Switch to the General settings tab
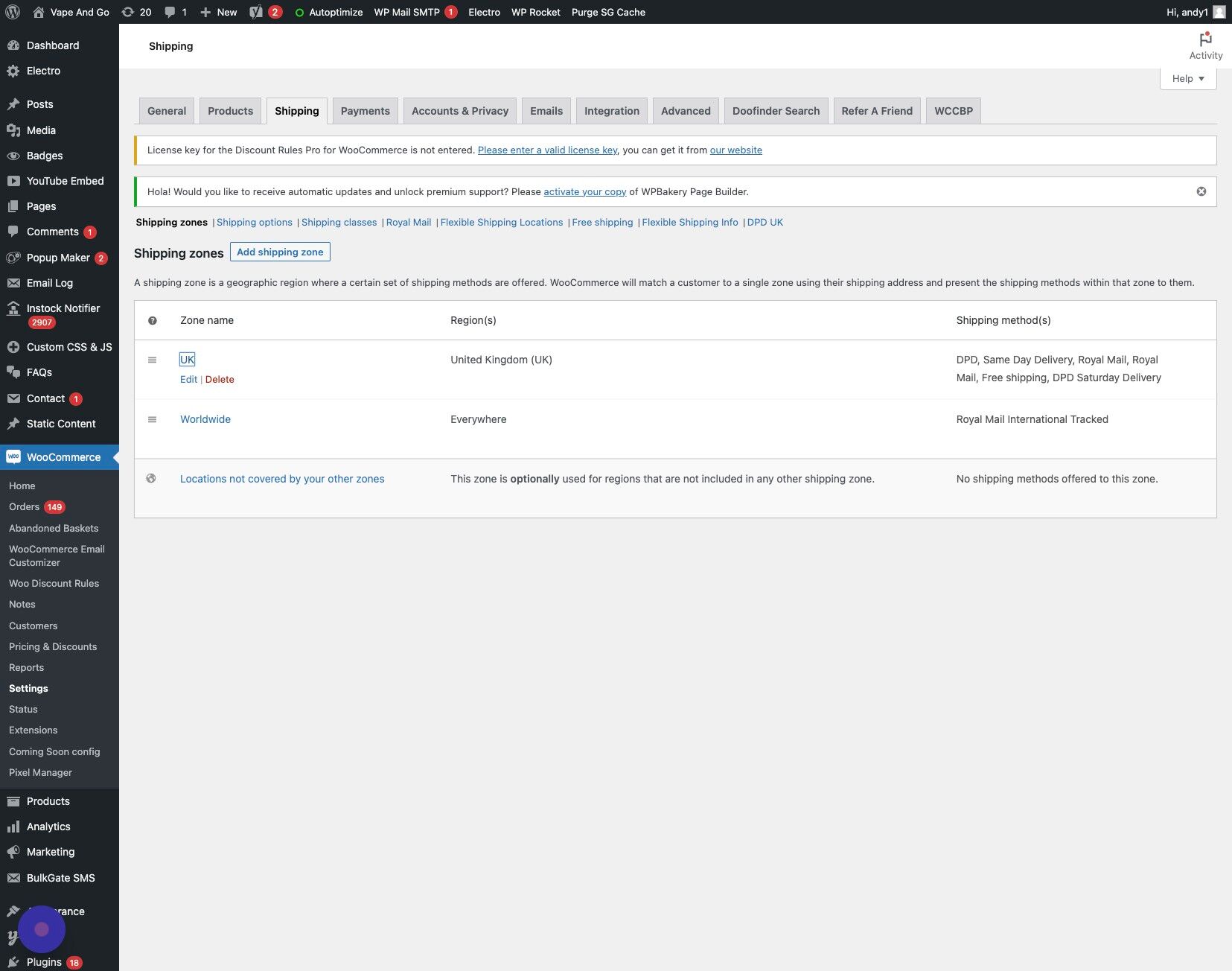Image resolution: width=1232 pixels, height=971 pixels. pos(167,111)
